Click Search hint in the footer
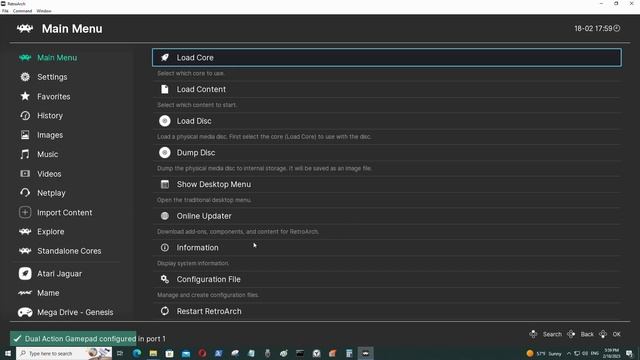Viewport: 640px width, 360px height. click(x=552, y=334)
